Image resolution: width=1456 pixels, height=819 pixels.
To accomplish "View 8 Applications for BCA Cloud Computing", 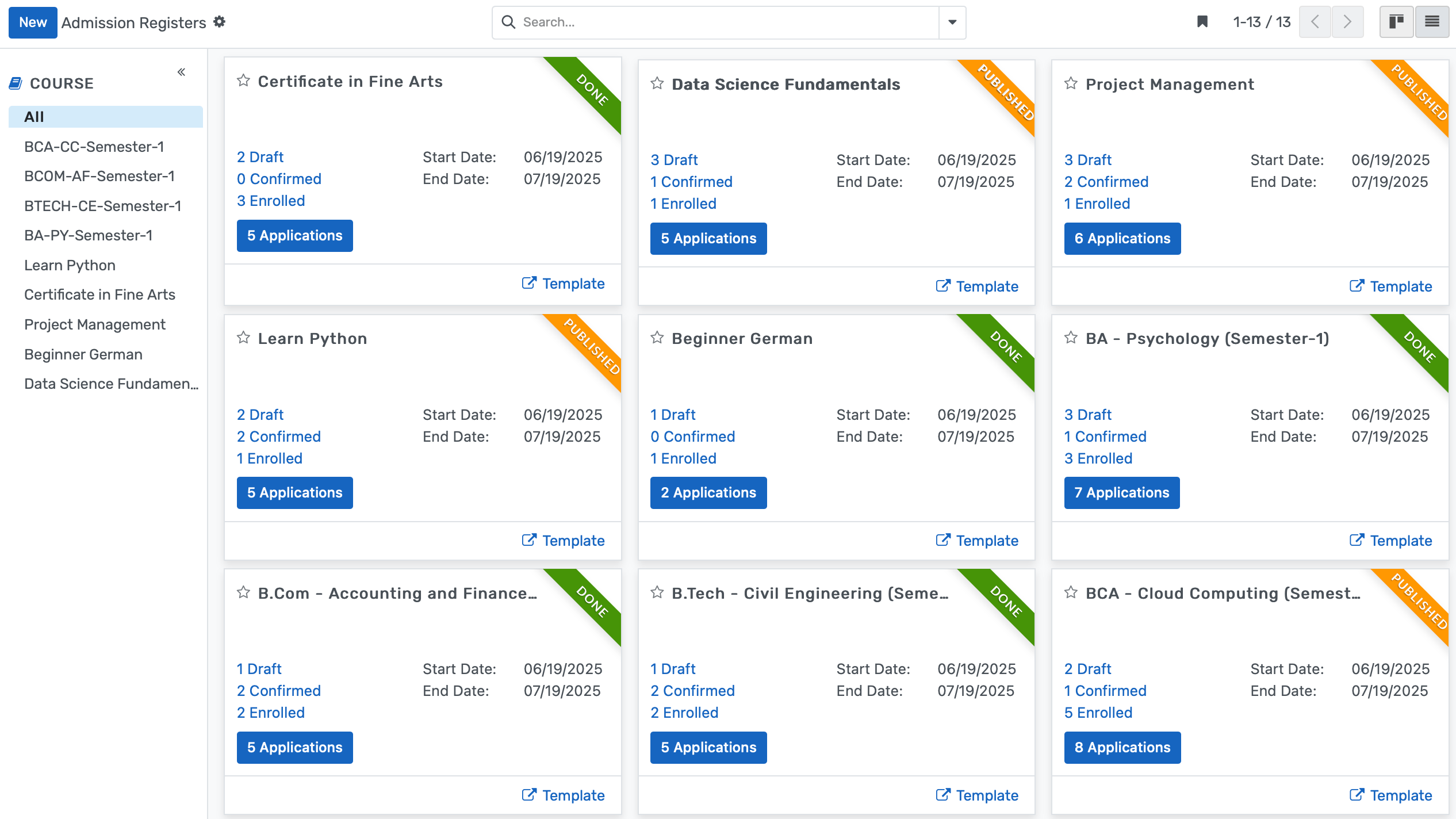I will pos(1121,747).
